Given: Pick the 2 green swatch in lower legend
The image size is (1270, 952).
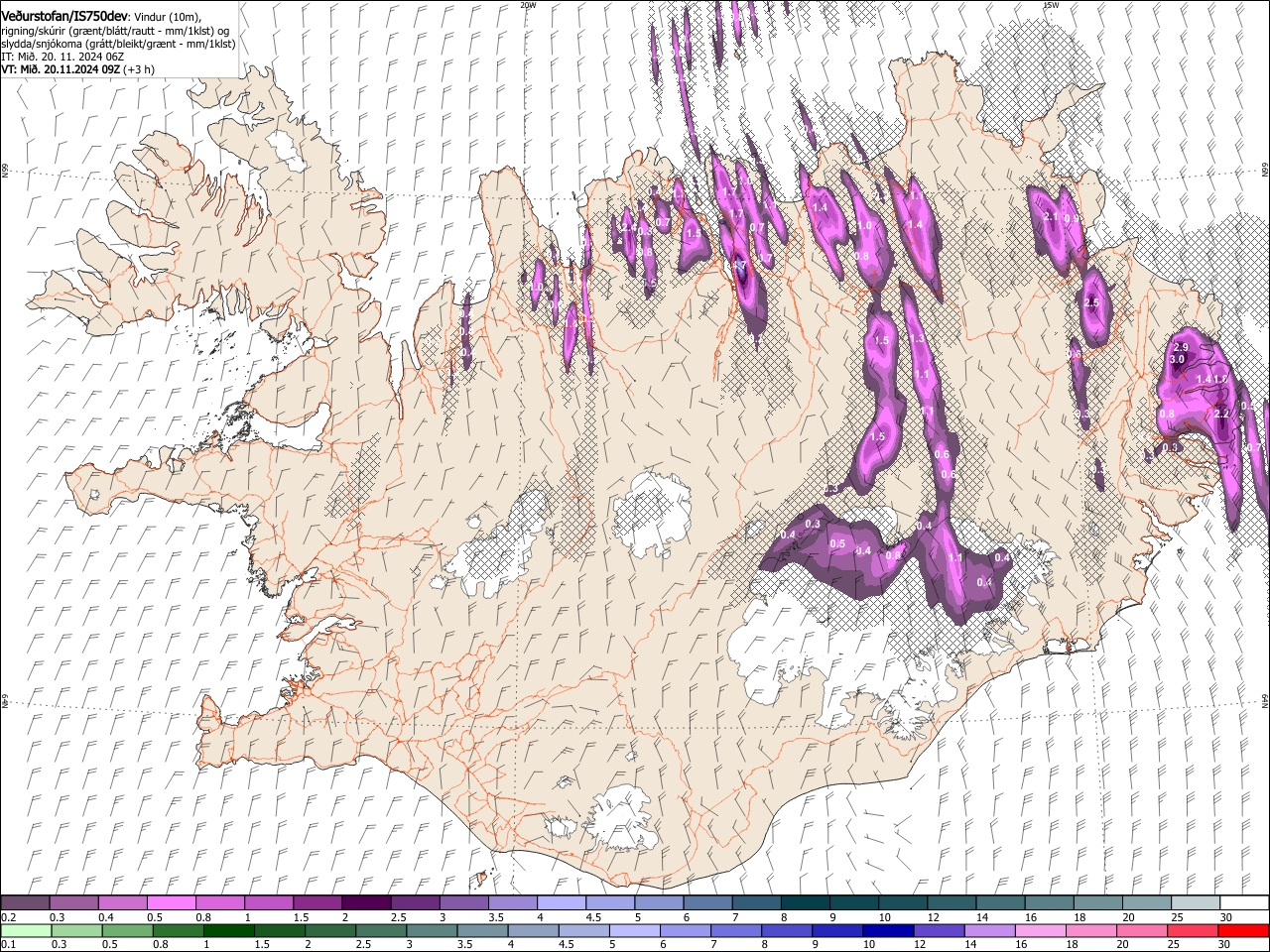Looking at the screenshot, I should pyautogui.click(x=330, y=929).
